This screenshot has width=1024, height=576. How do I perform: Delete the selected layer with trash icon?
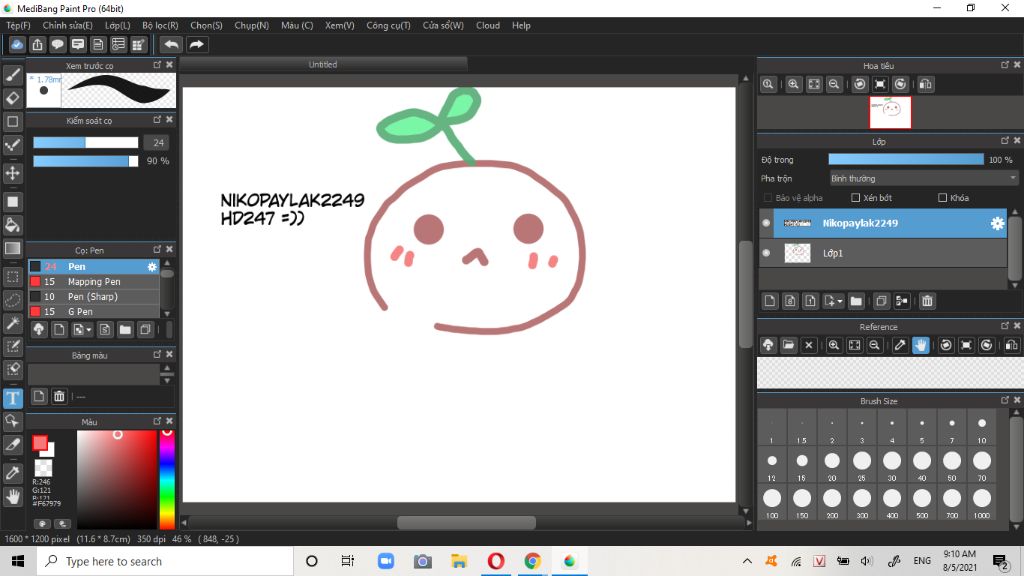[927, 301]
